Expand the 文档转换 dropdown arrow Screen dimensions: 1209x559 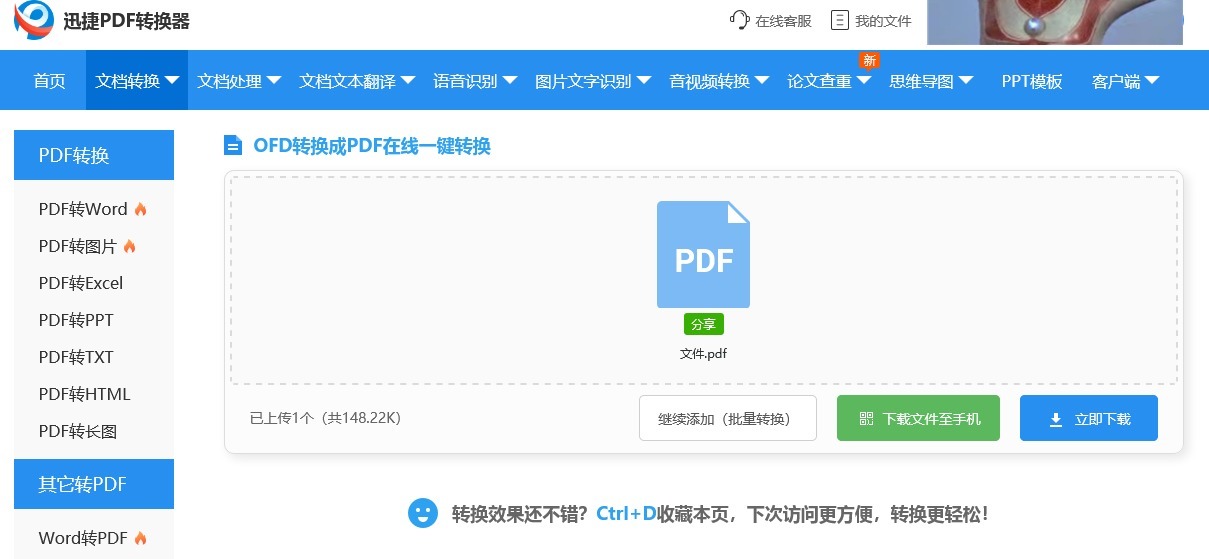coord(172,80)
